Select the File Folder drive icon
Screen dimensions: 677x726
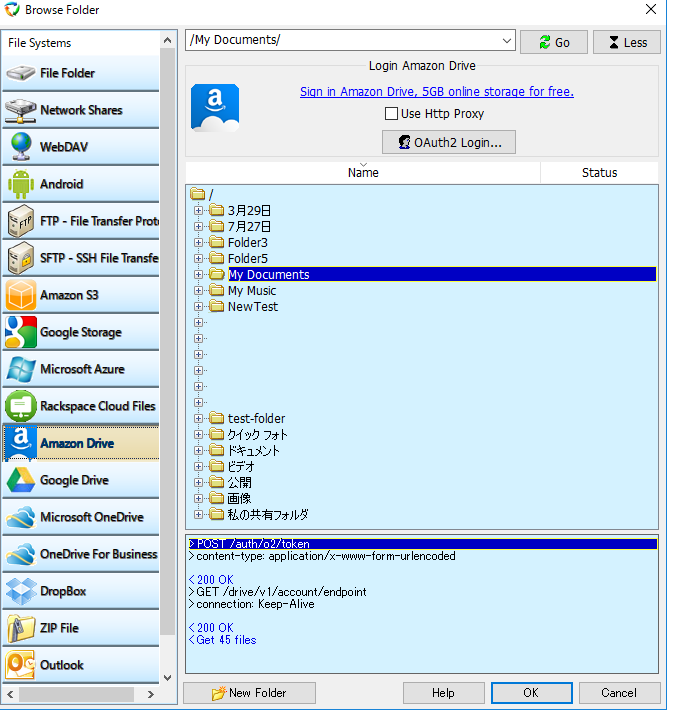[20, 73]
